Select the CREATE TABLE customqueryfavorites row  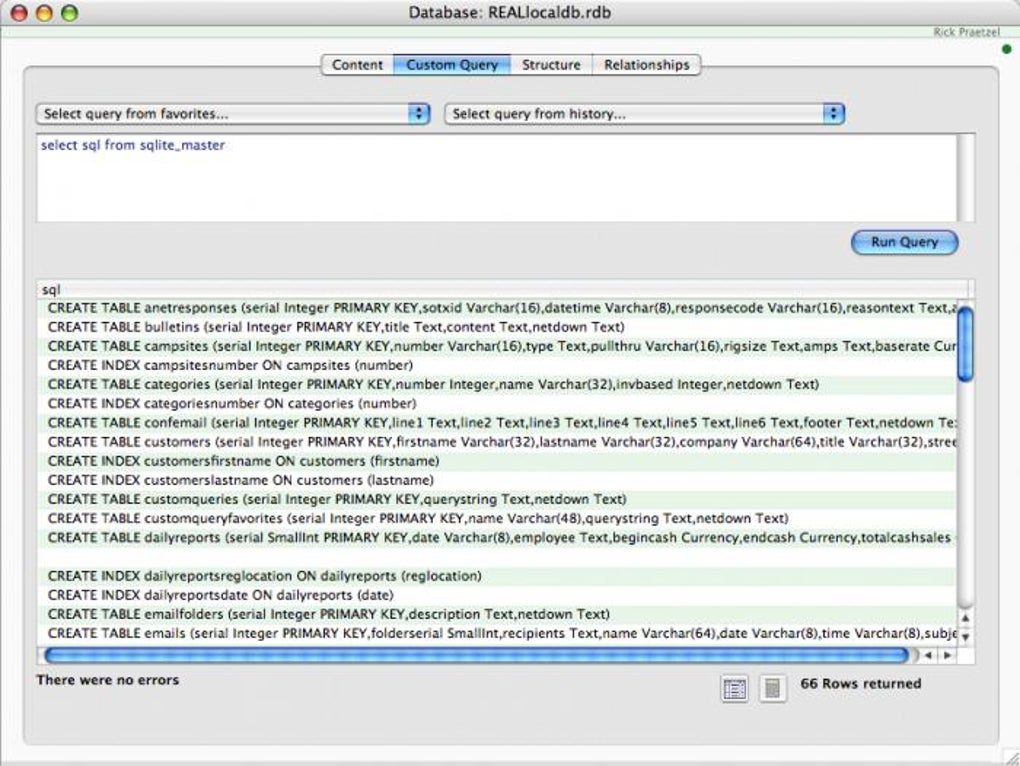(x=497, y=519)
